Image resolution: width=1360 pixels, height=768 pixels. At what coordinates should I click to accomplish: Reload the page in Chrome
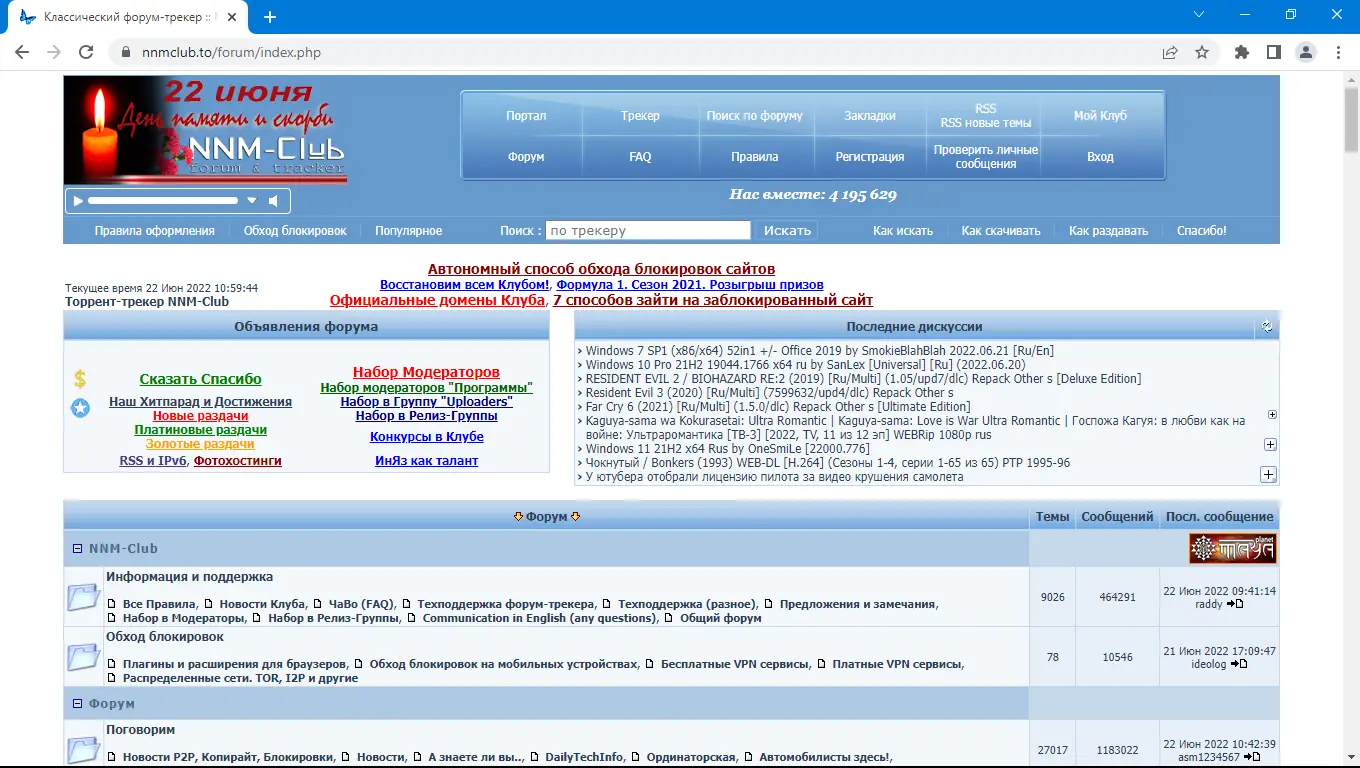(86, 52)
